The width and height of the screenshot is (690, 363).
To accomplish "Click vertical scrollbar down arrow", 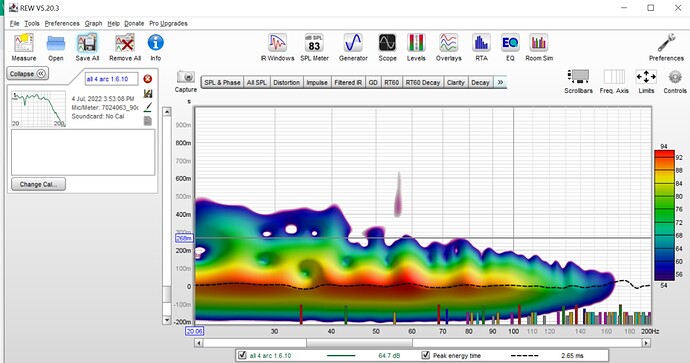I will [167, 320].
